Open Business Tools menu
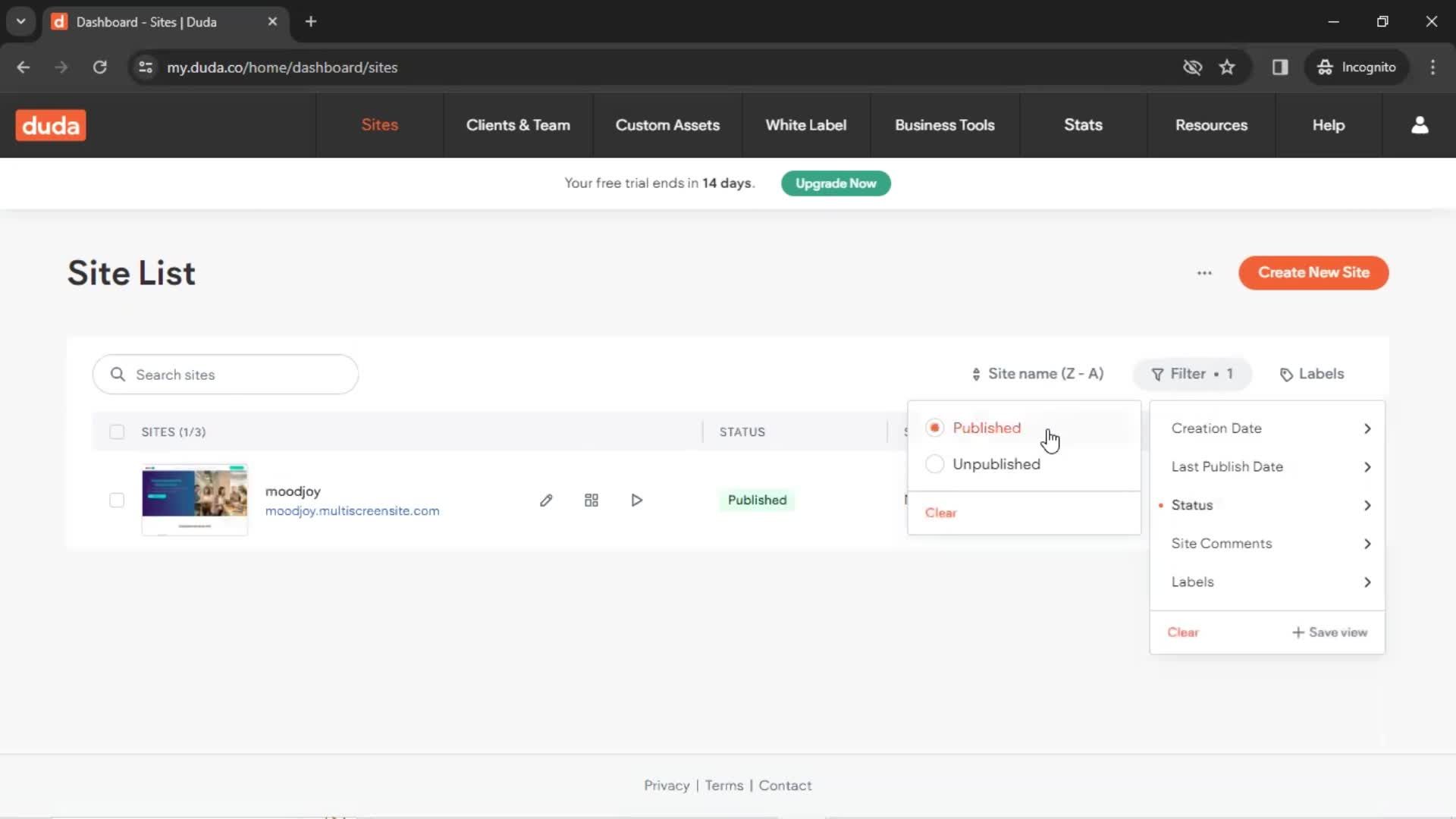 pos(945,125)
